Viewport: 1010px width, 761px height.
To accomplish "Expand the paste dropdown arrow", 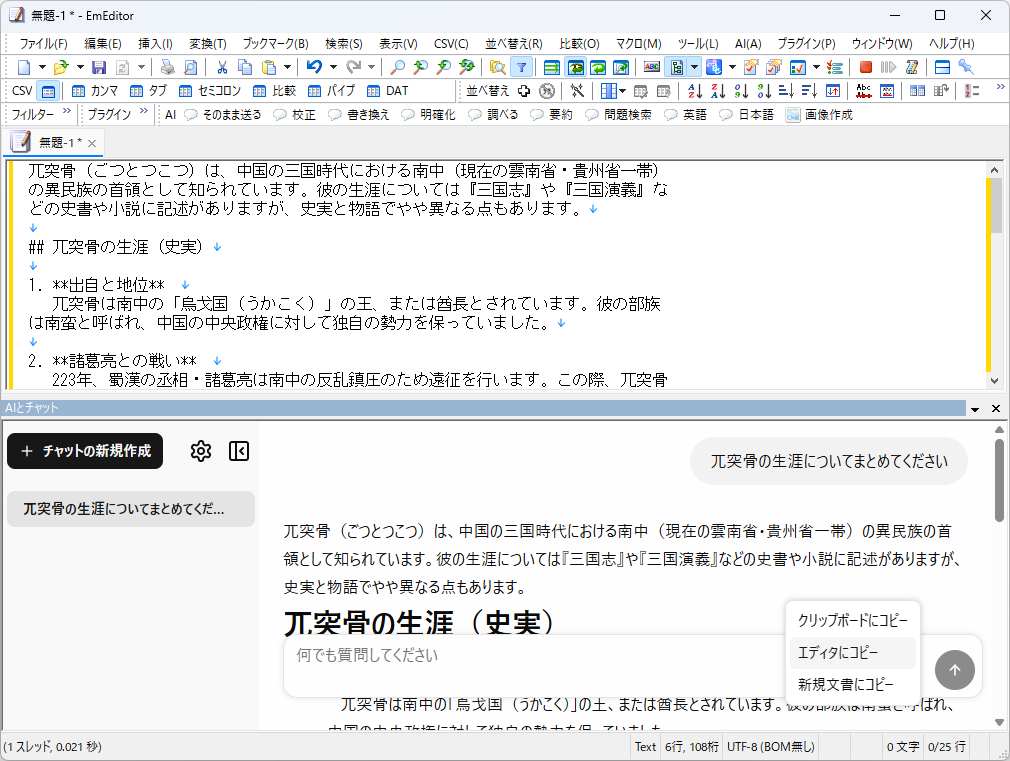I will click(x=287, y=67).
